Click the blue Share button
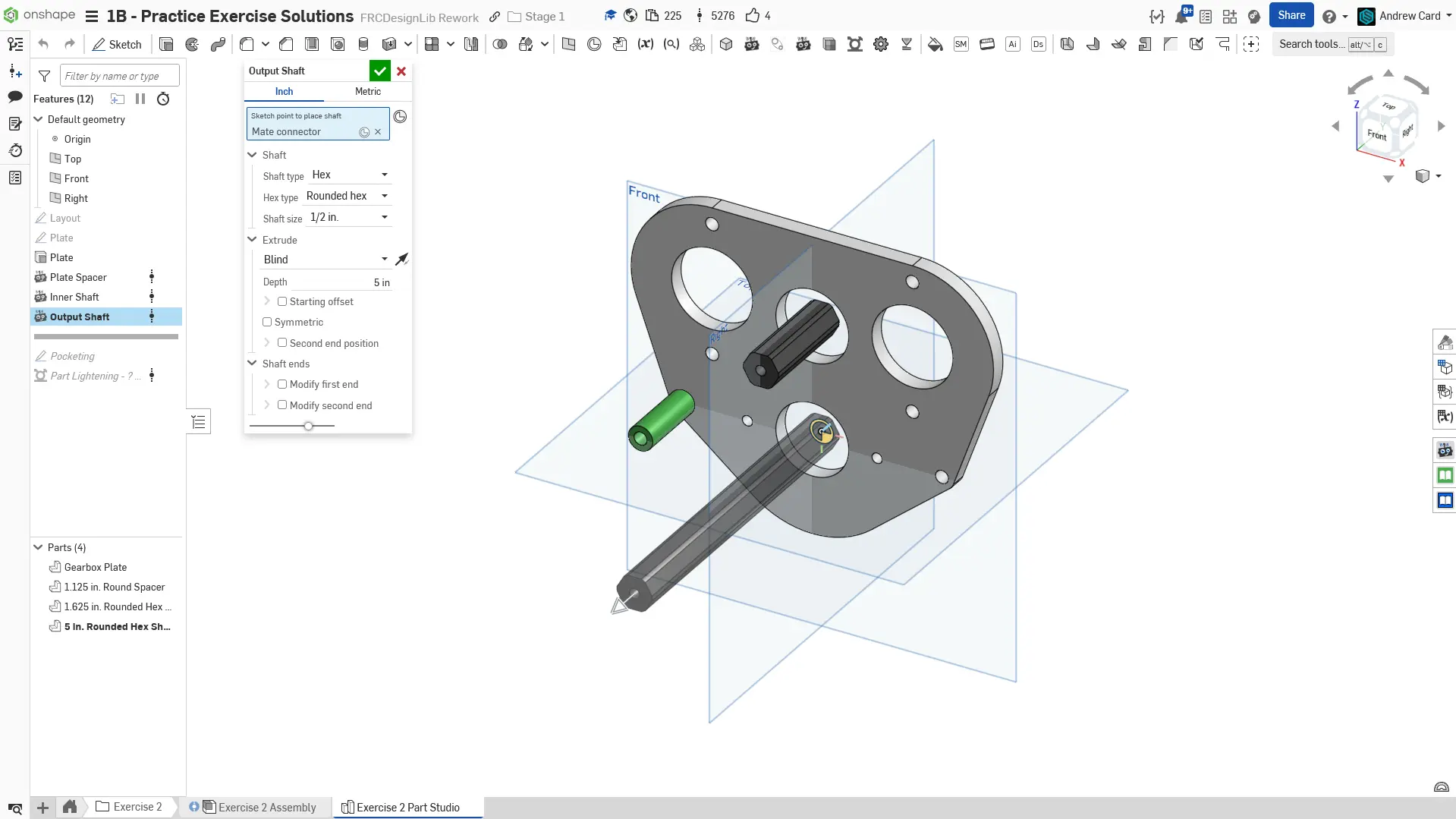Viewport: 1456px width, 819px height. click(x=1291, y=15)
